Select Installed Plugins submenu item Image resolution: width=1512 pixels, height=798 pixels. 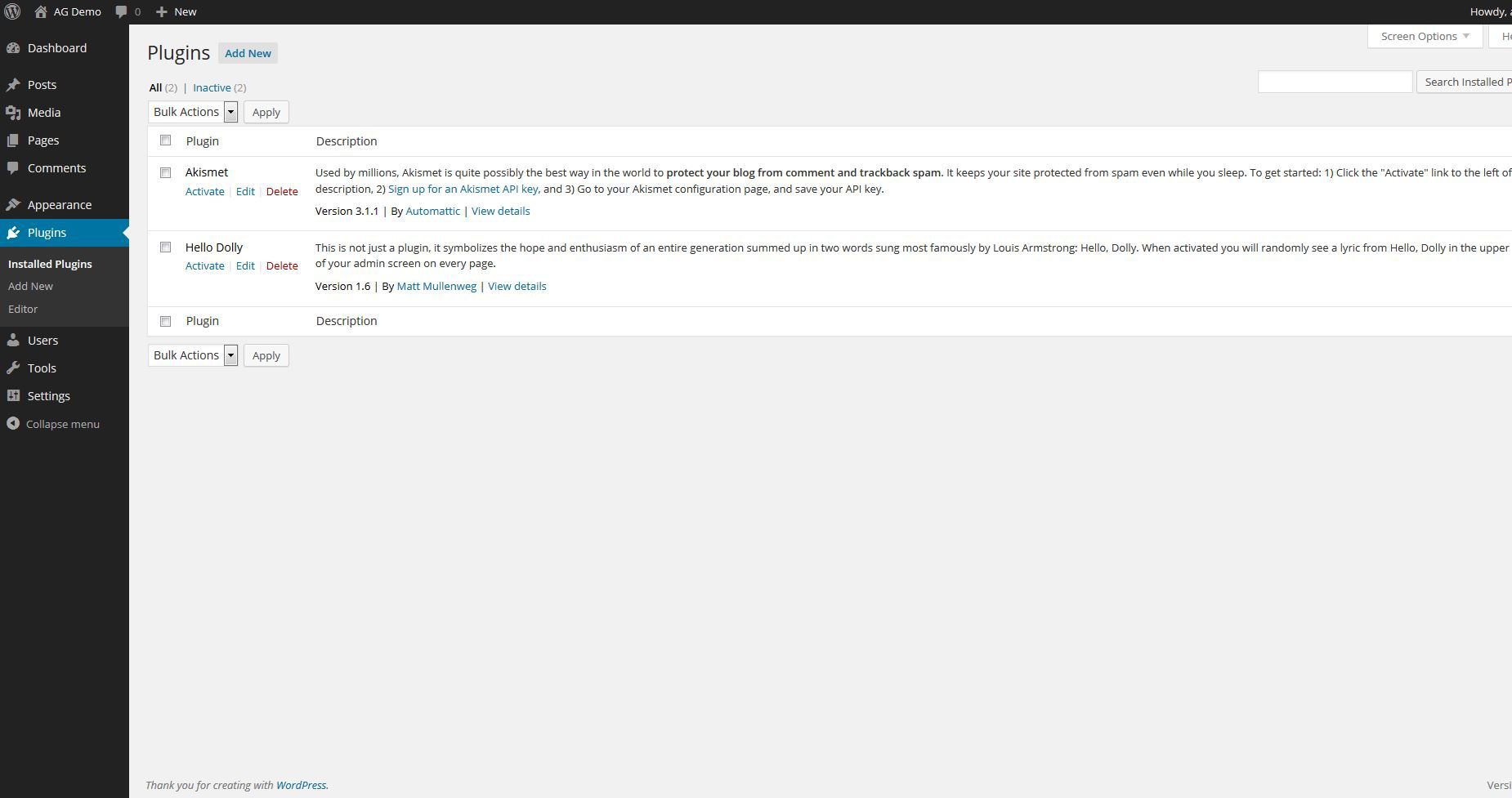click(50, 264)
